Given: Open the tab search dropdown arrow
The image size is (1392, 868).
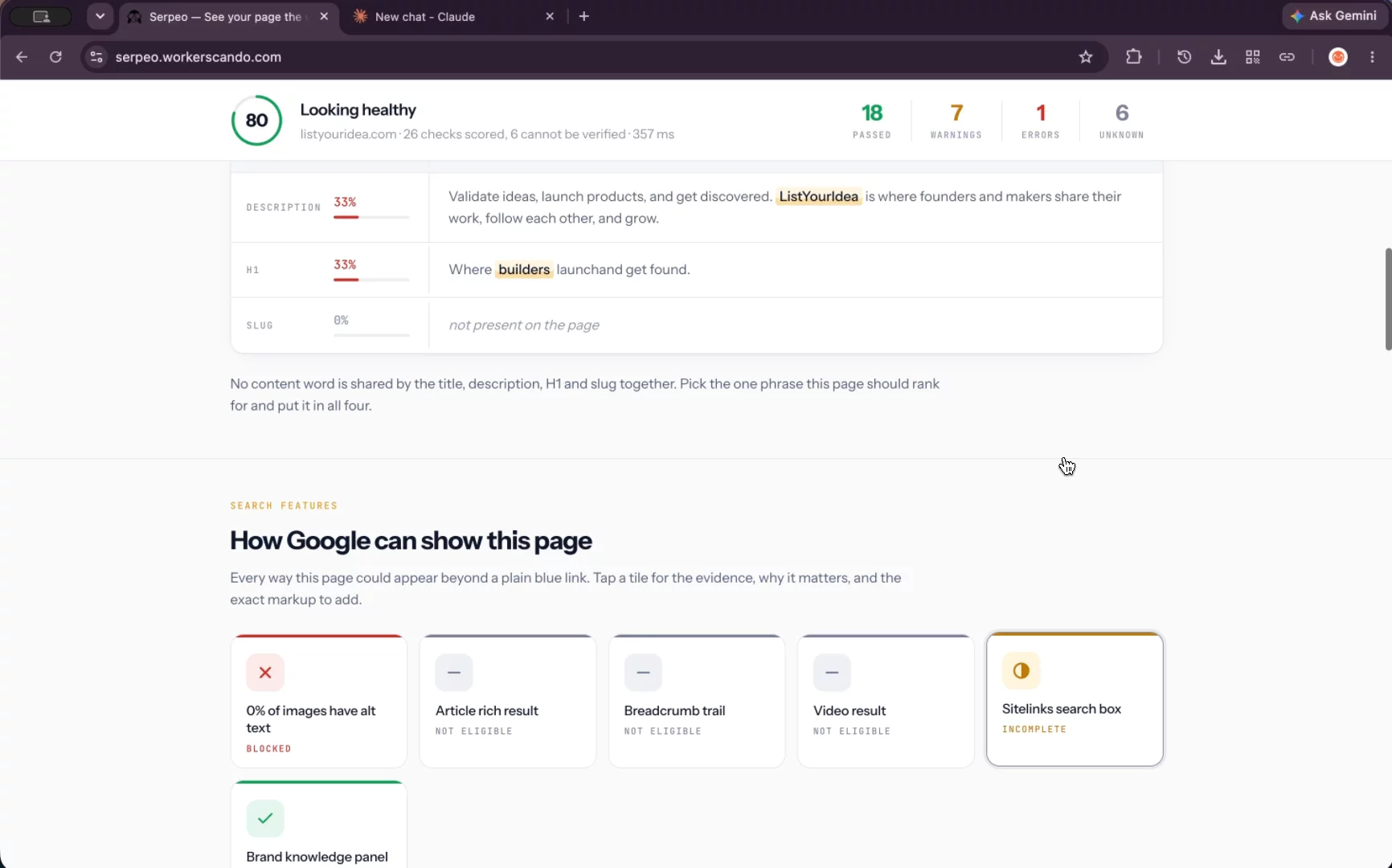Looking at the screenshot, I should 100,16.
